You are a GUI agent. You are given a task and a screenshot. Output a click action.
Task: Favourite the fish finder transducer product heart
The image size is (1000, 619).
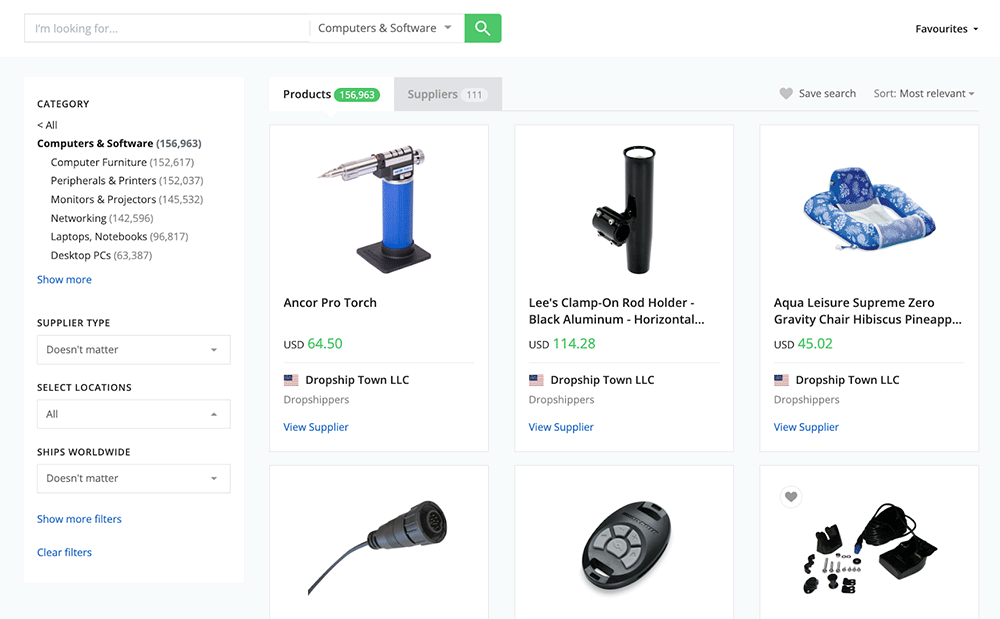[791, 497]
